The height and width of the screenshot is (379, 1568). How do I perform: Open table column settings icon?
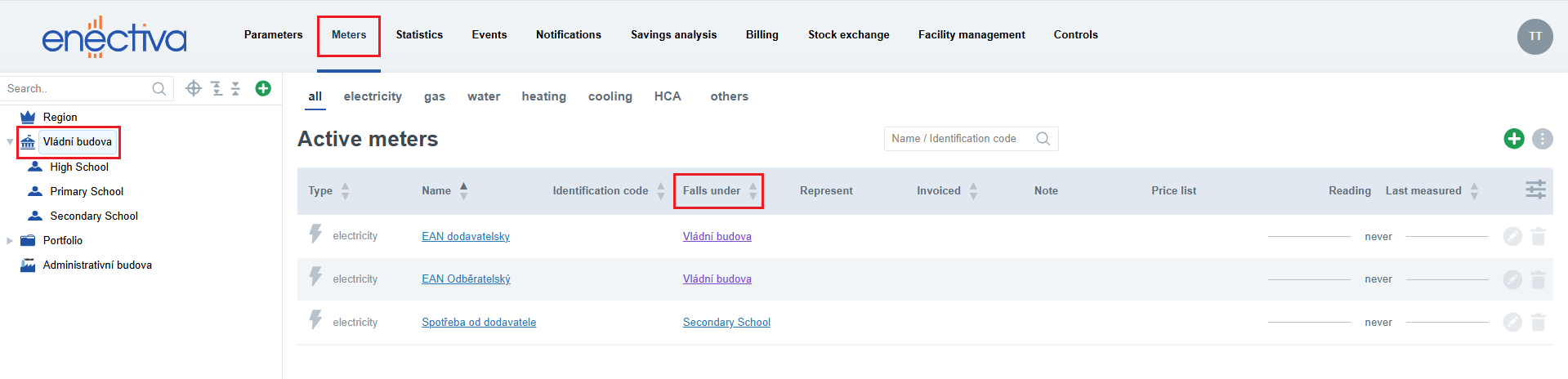[1535, 189]
